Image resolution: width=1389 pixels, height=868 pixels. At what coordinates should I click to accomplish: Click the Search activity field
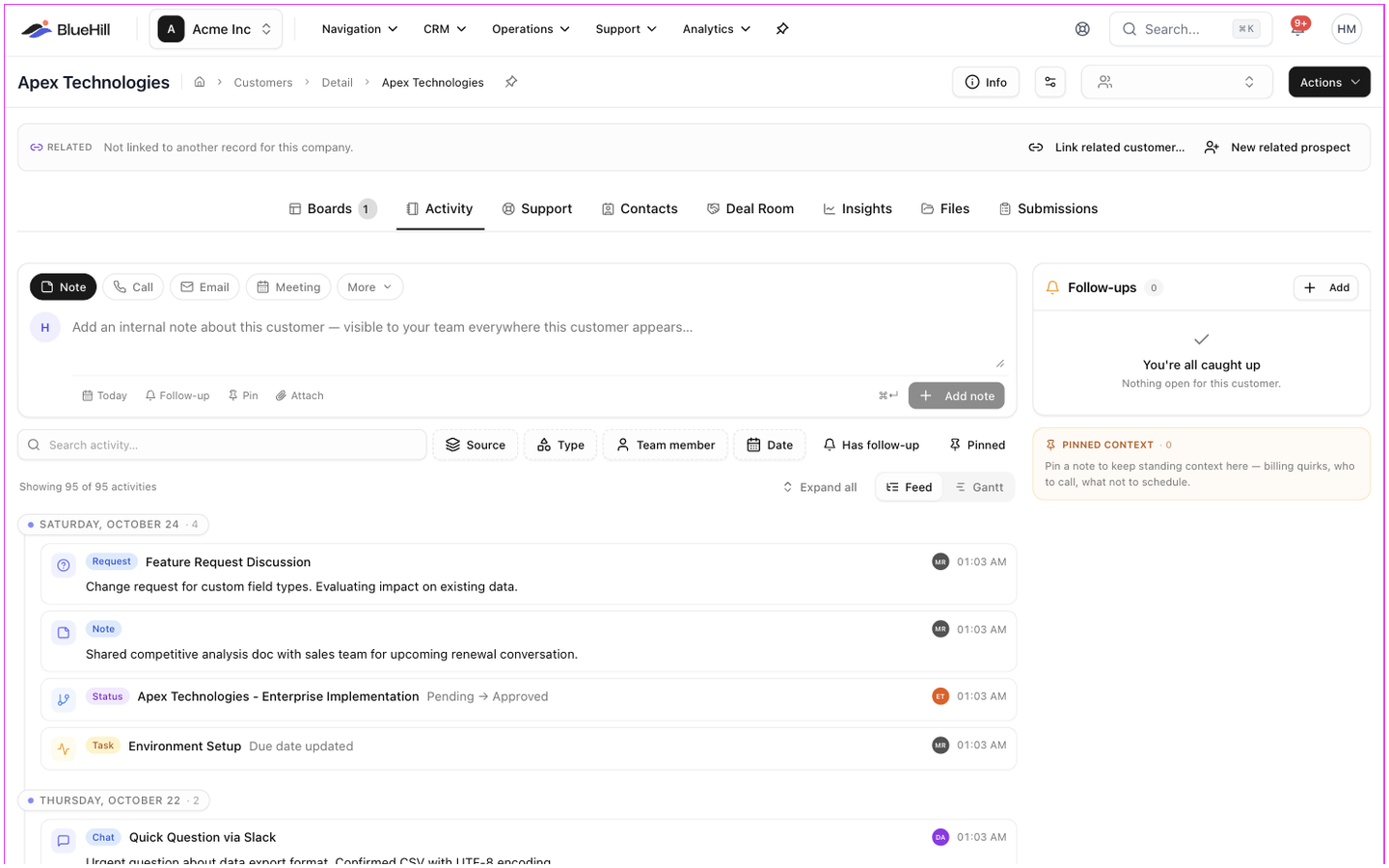click(x=222, y=445)
